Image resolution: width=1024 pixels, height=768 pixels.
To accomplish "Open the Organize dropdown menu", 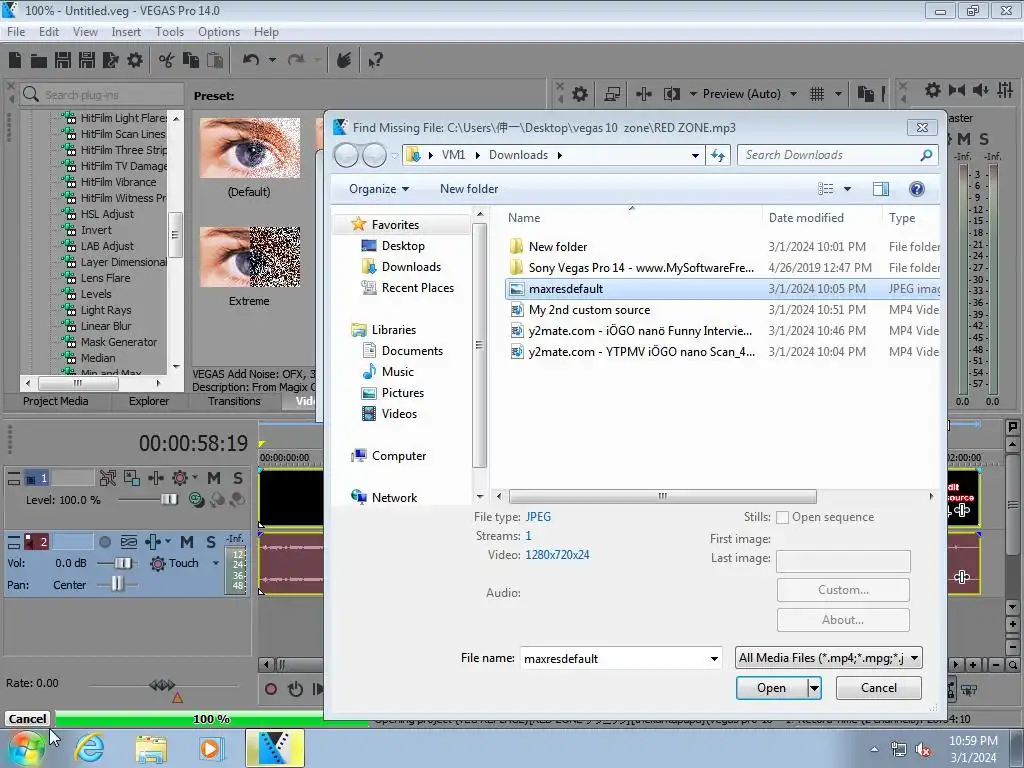I will point(379,189).
